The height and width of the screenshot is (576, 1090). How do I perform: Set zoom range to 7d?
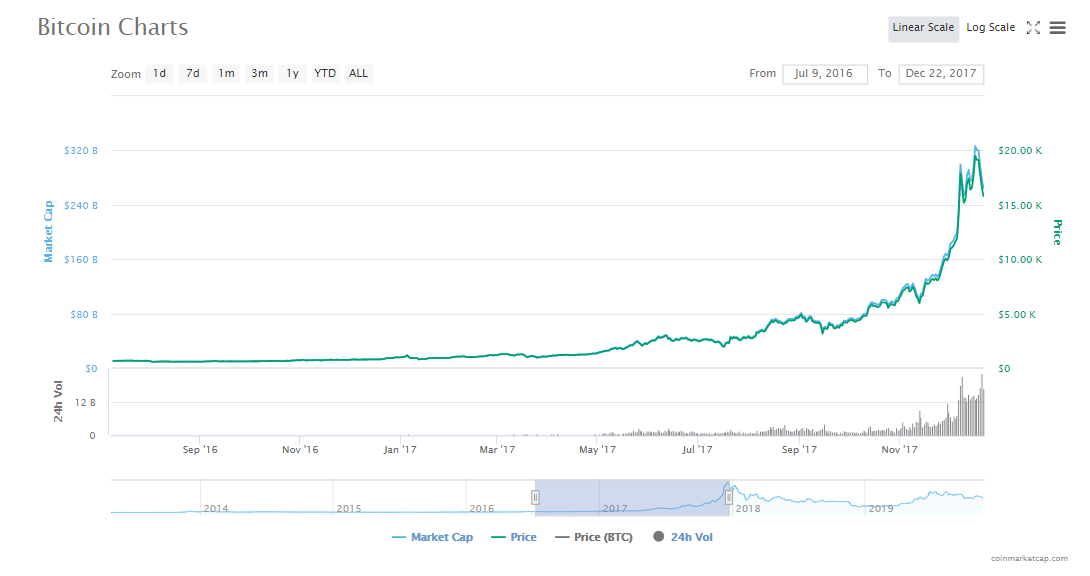[x=193, y=74]
